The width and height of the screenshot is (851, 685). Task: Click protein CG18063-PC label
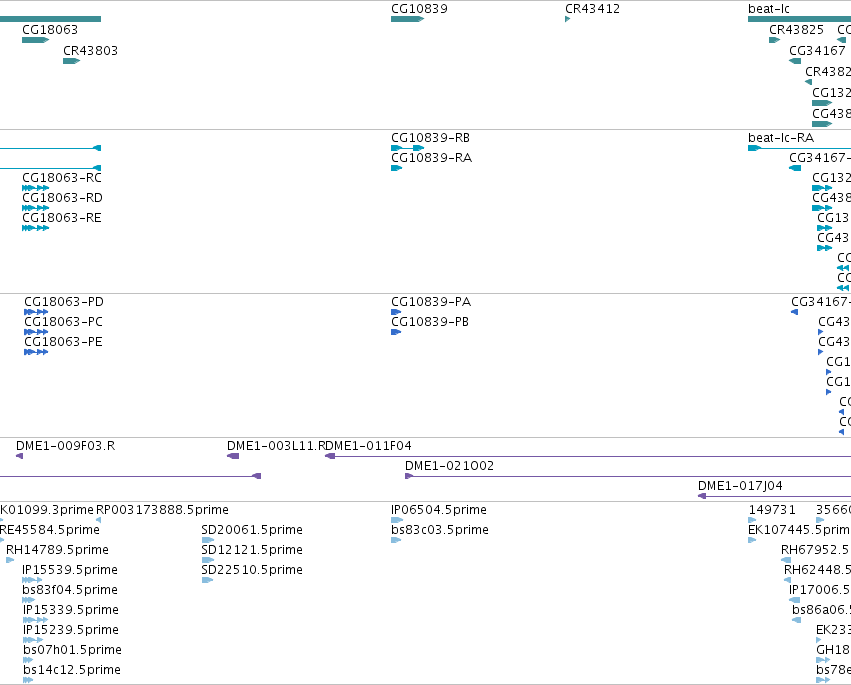click(63, 322)
